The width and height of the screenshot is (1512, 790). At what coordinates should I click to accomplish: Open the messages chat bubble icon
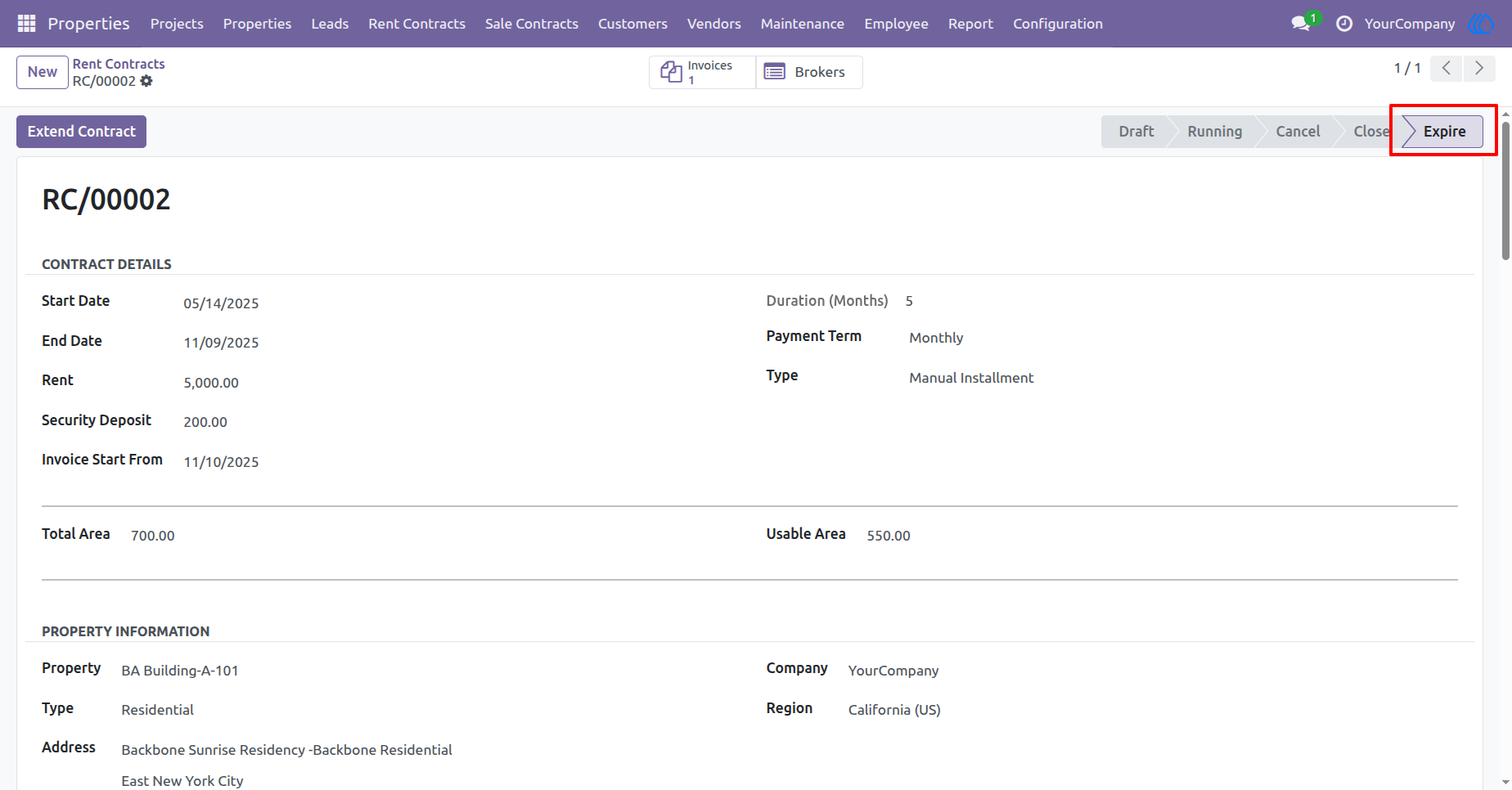(1300, 24)
